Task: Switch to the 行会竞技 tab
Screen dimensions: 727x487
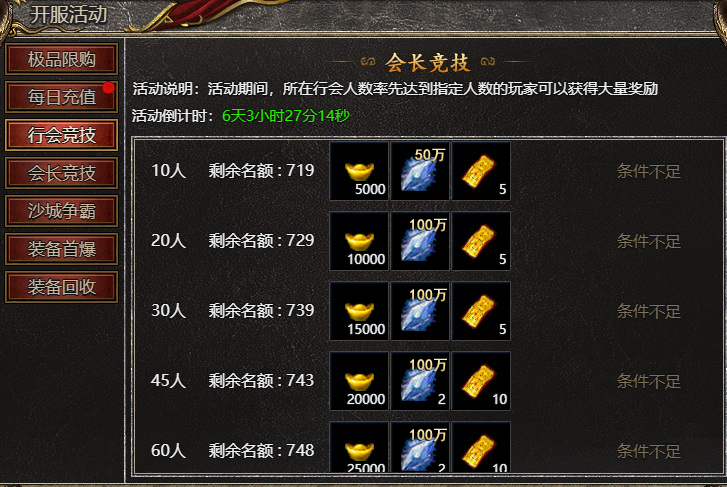Action: click(x=62, y=135)
